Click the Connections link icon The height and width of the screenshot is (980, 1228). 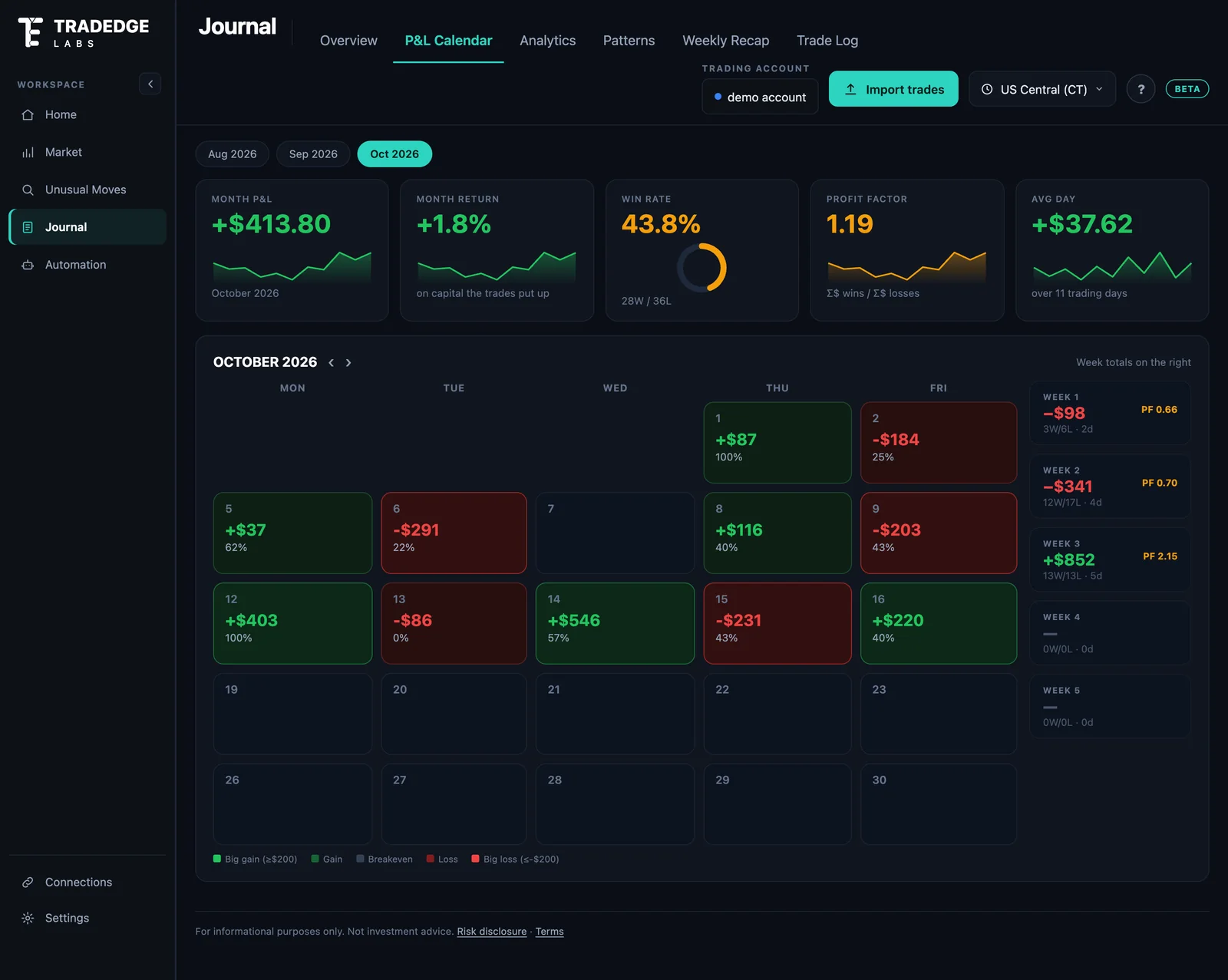pos(28,883)
